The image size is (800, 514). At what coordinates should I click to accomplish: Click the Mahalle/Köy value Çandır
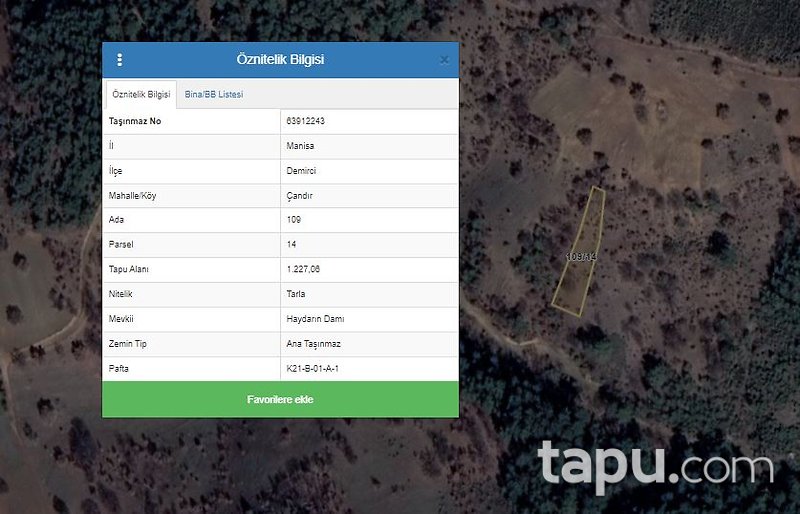[x=299, y=195]
